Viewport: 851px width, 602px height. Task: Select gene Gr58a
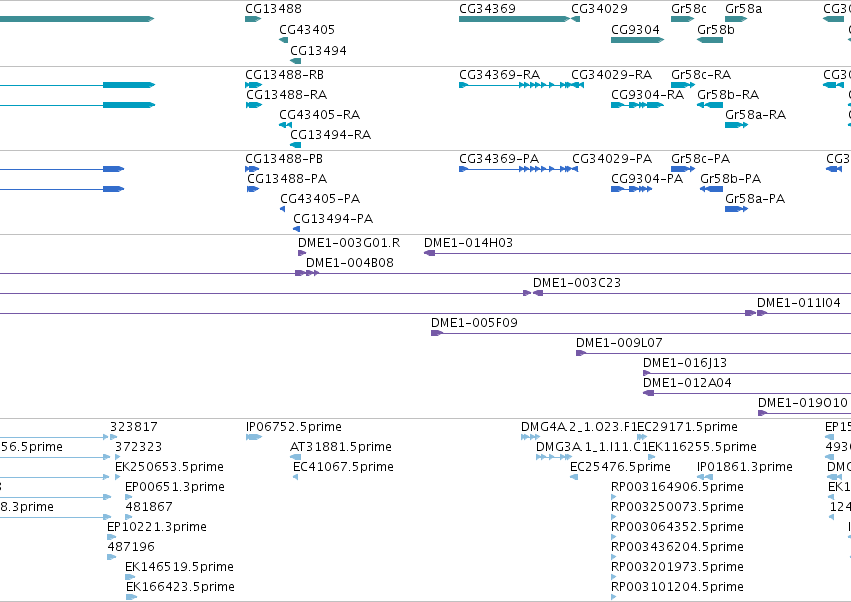(736, 19)
